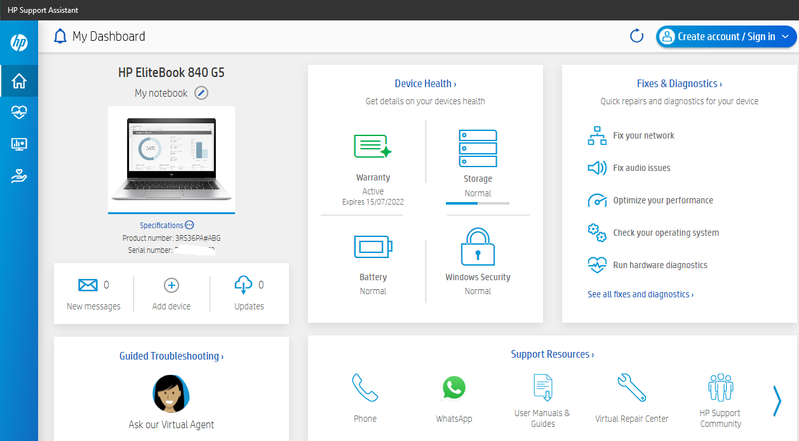Image resolution: width=799 pixels, height=441 pixels.
Task: Click the refresh icon in header
Action: pyautogui.click(x=636, y=36)
